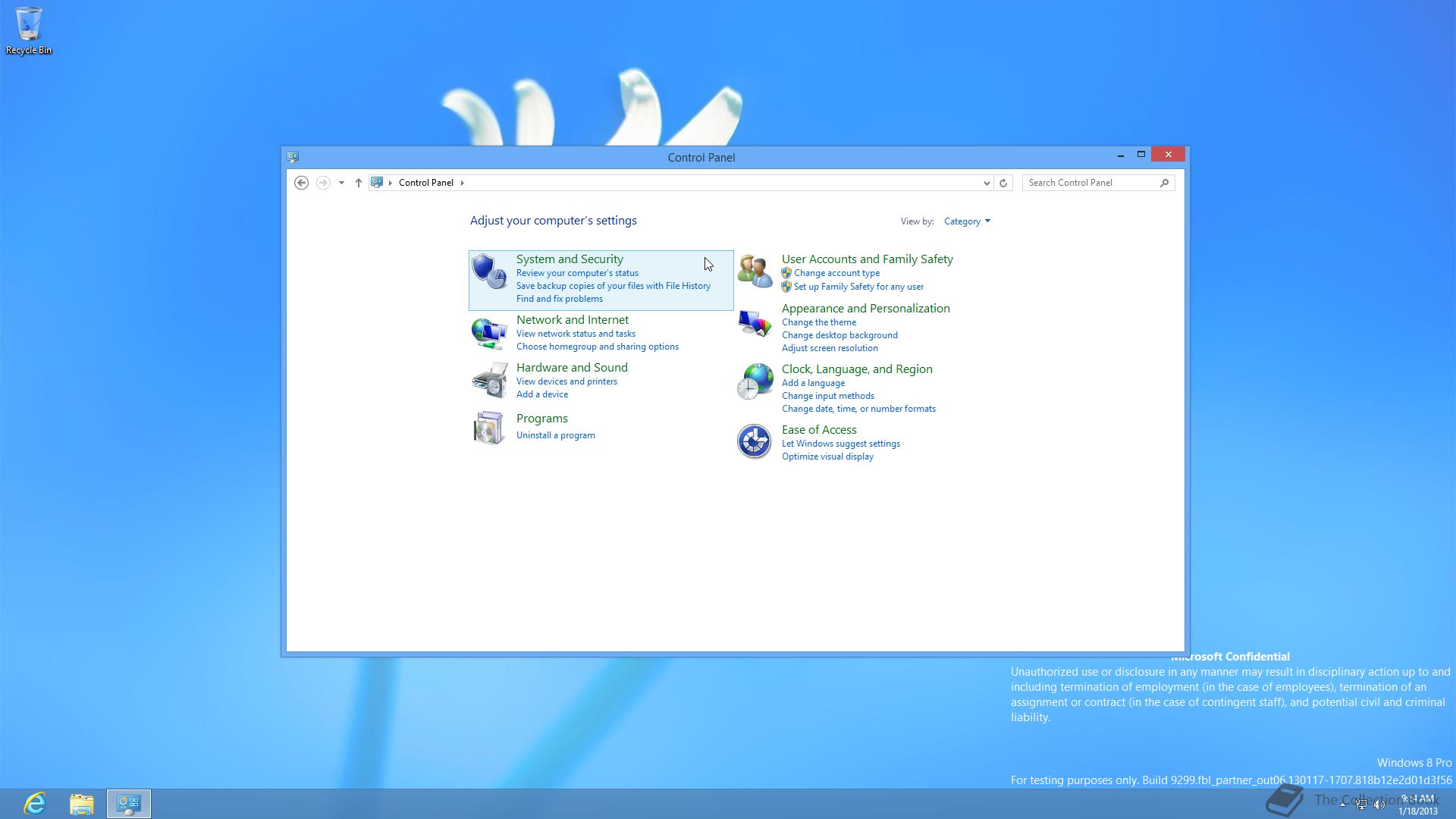Open File Explorer from the taskbar
This screenshot has height=819, width=1456.
click(x=82, y=804)
